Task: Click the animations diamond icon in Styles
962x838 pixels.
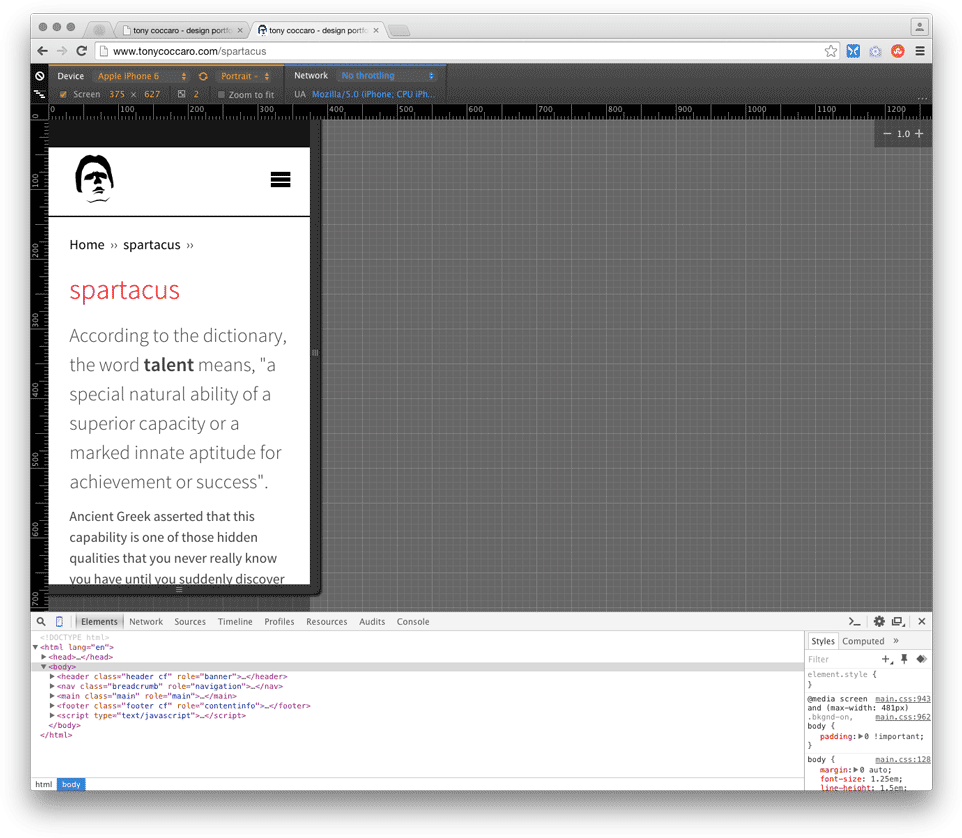Action: (921, 659)
